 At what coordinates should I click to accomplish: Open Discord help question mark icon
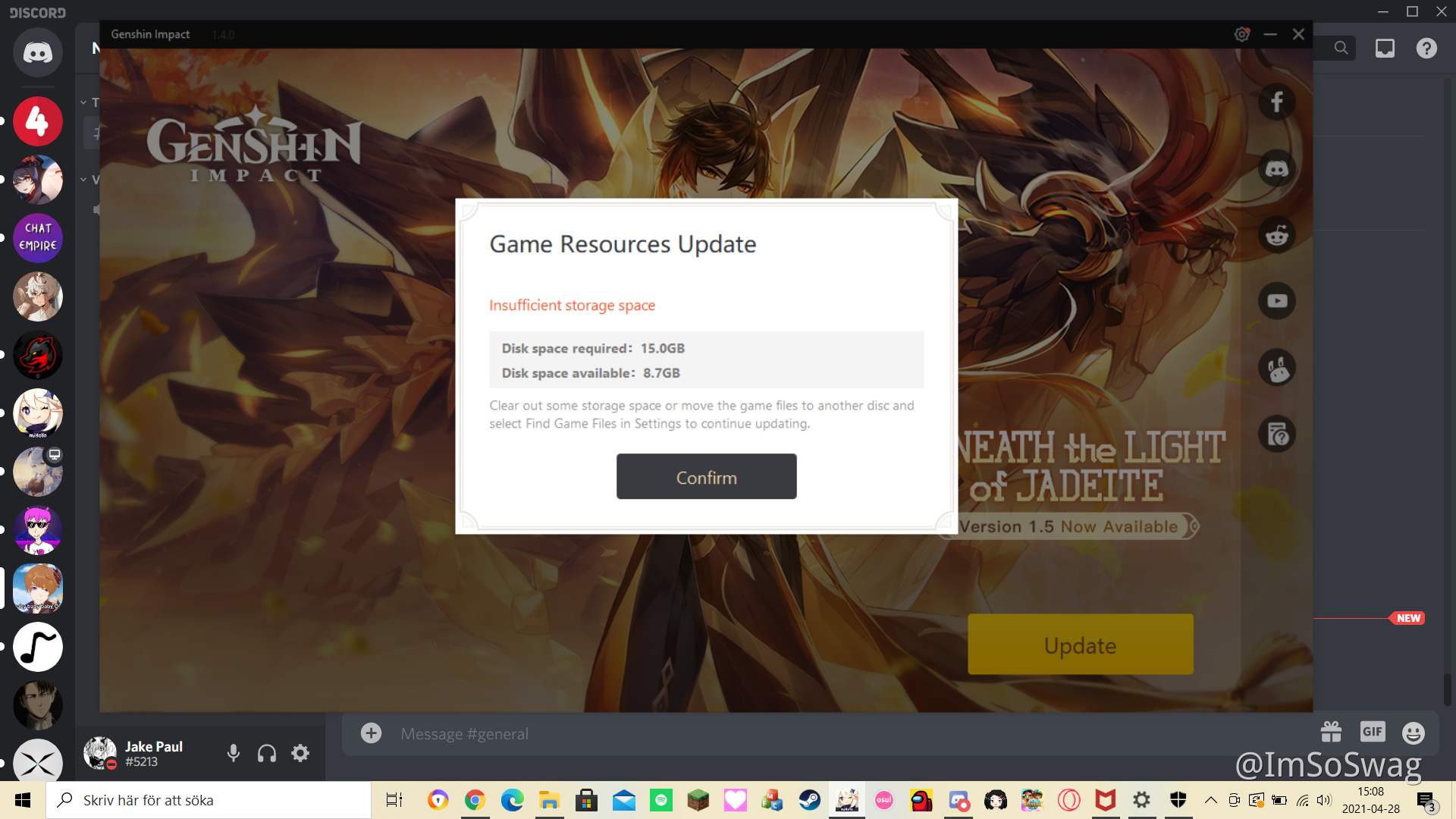tap(1426, 49)
